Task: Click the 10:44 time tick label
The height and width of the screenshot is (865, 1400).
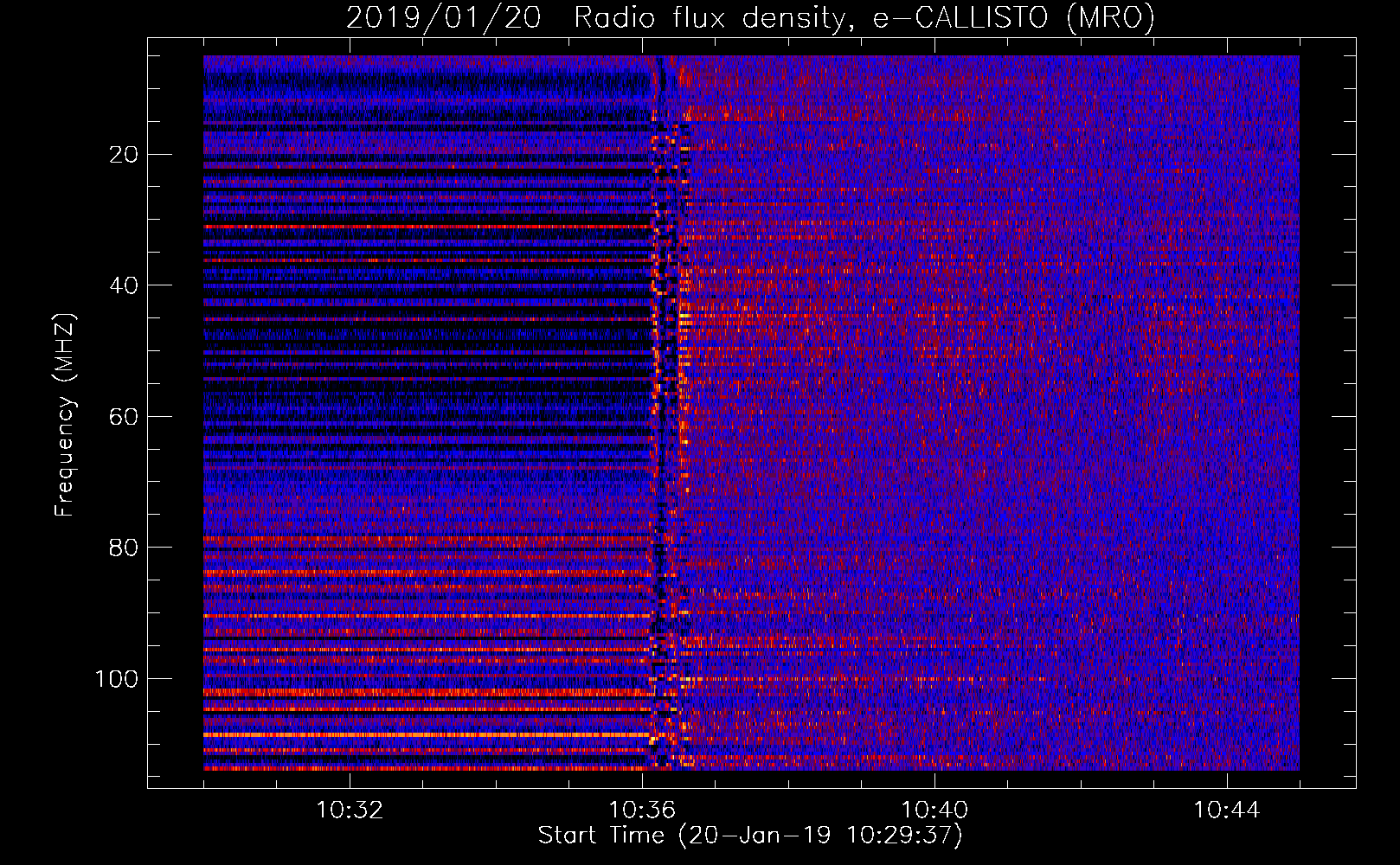Action: point(1227,811)
